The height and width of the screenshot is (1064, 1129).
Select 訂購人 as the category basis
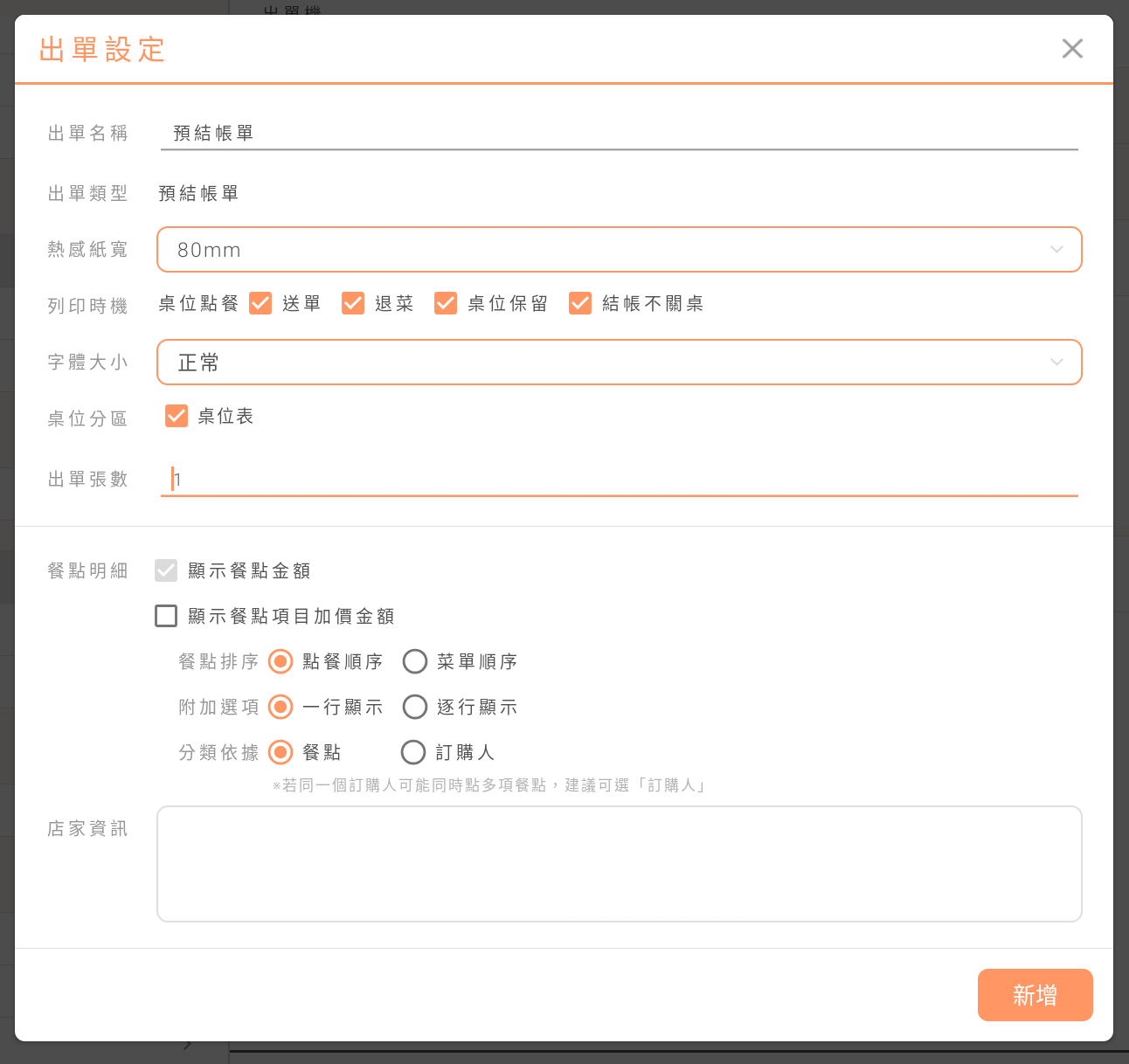coord(413,752)
